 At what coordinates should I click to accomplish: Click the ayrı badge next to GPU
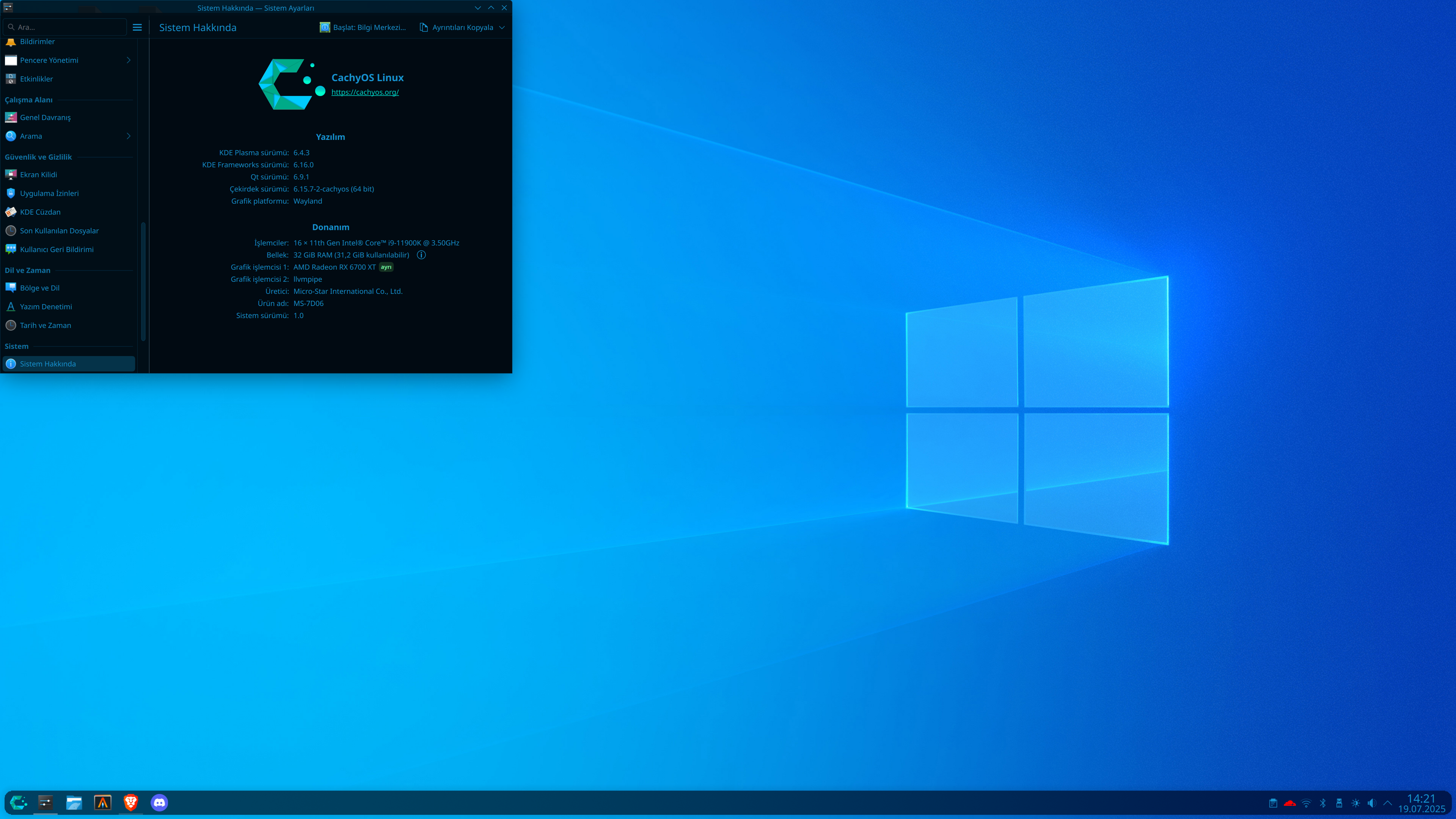point(386,267)
